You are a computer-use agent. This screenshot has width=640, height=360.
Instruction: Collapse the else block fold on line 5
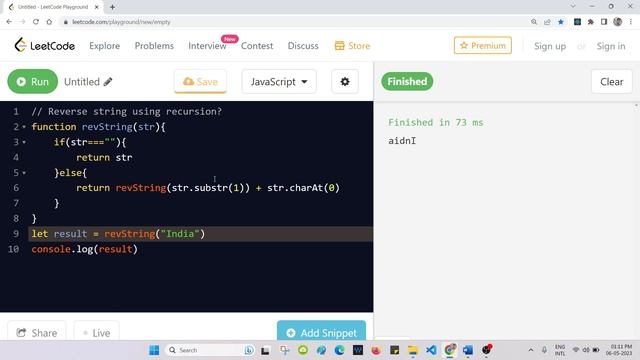click(x=24, y=173)
